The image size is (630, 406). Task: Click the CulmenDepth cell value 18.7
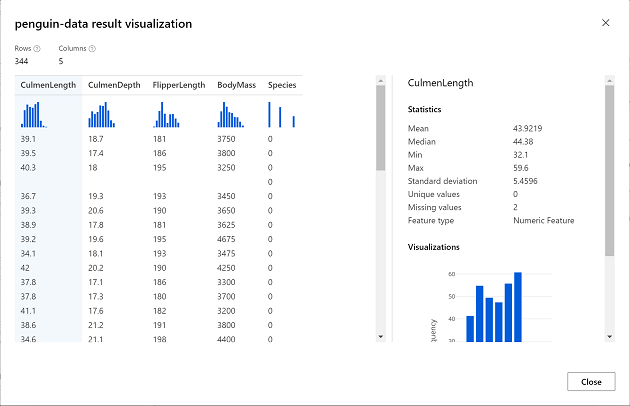(x=96, y=139)
